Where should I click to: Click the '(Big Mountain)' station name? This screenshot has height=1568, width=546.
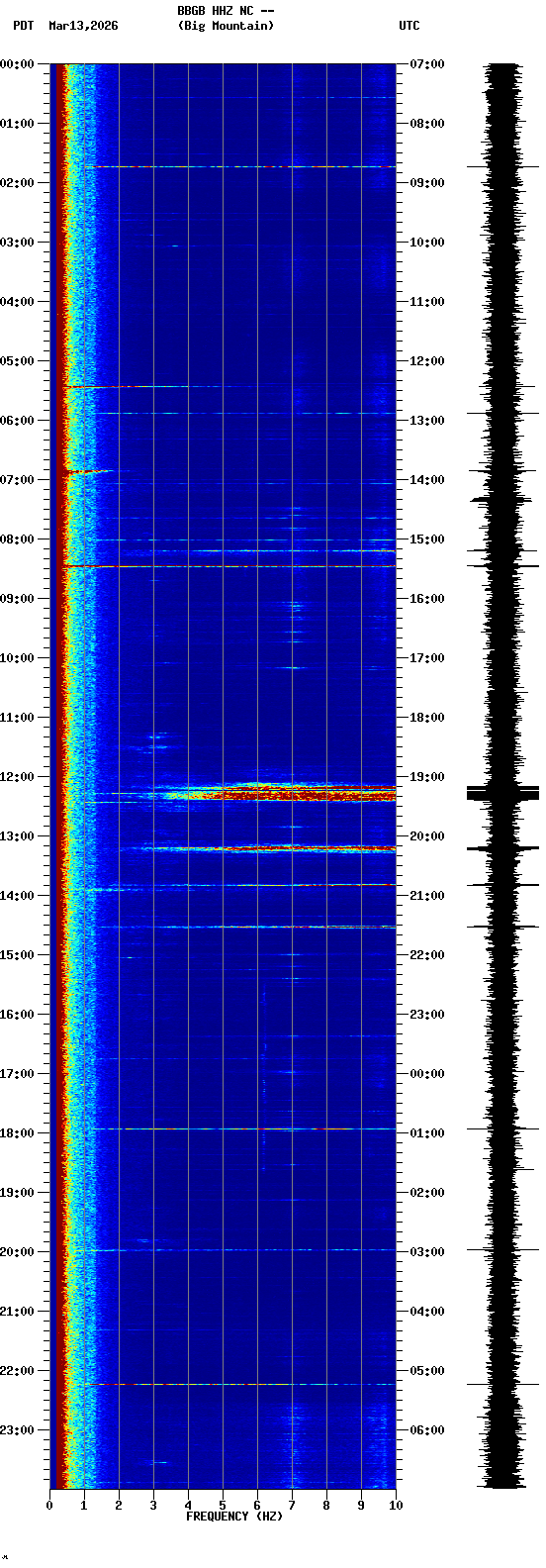click(x=226, y=26)
